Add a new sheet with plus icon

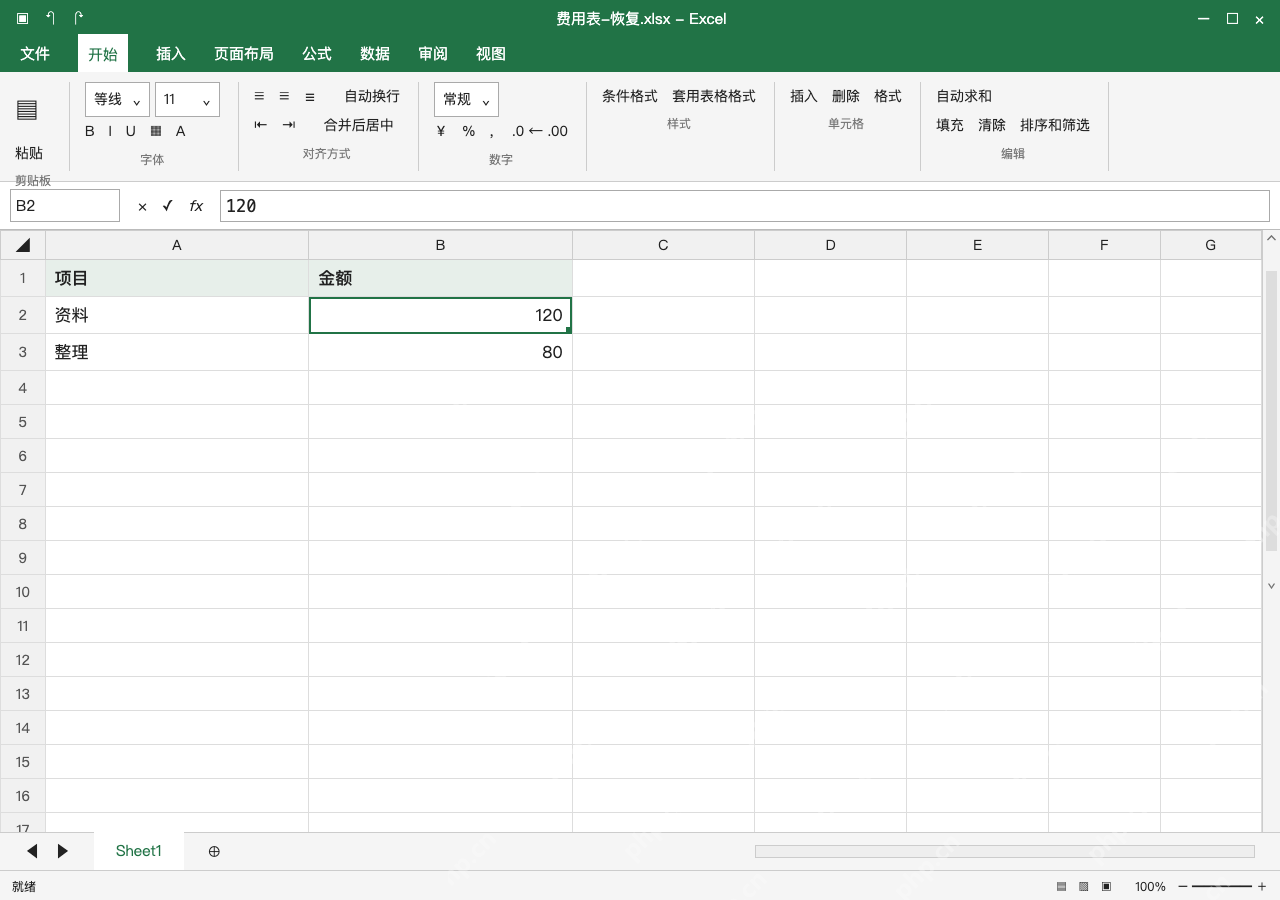[x=214, y=851]
